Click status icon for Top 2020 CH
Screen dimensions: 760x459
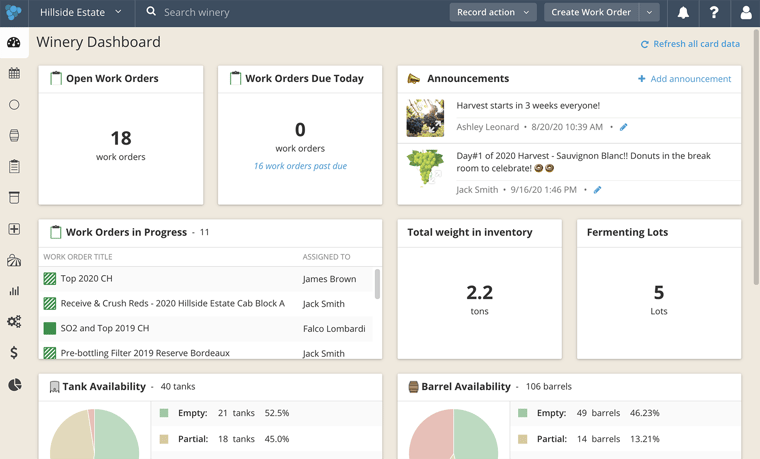(x=49, y=279)
